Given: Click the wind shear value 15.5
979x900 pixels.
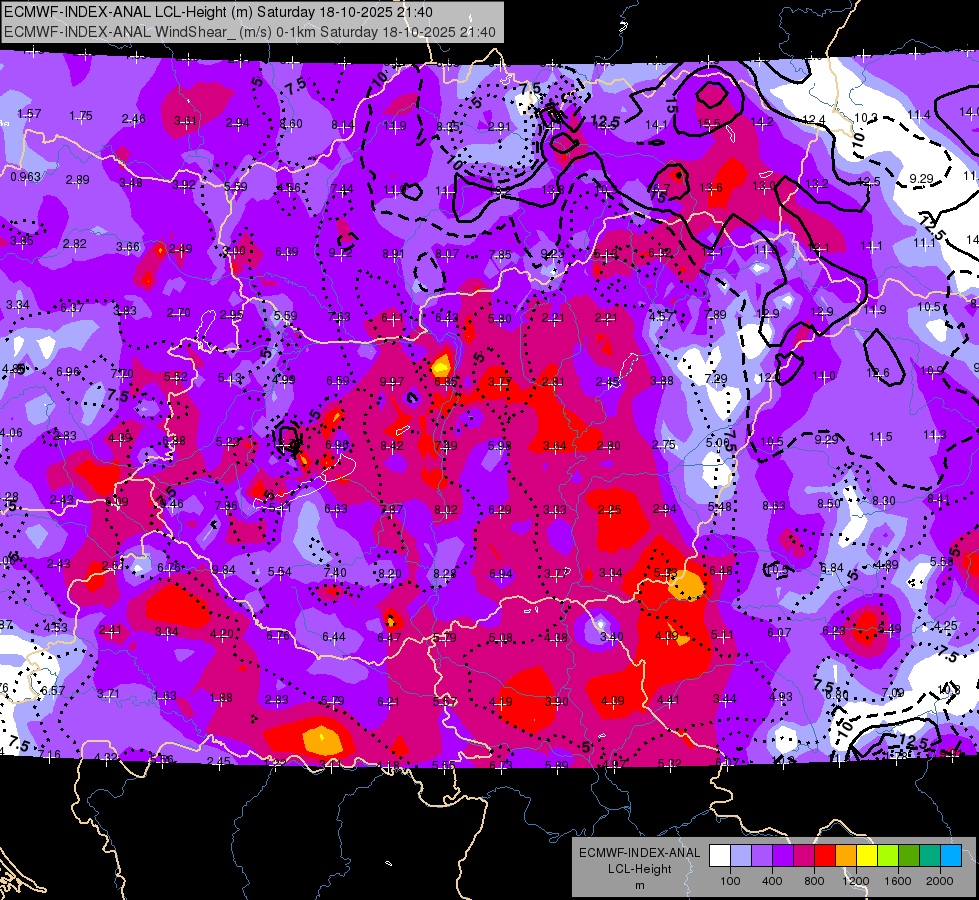Looking at the screenshot, I should coord(709,124).
